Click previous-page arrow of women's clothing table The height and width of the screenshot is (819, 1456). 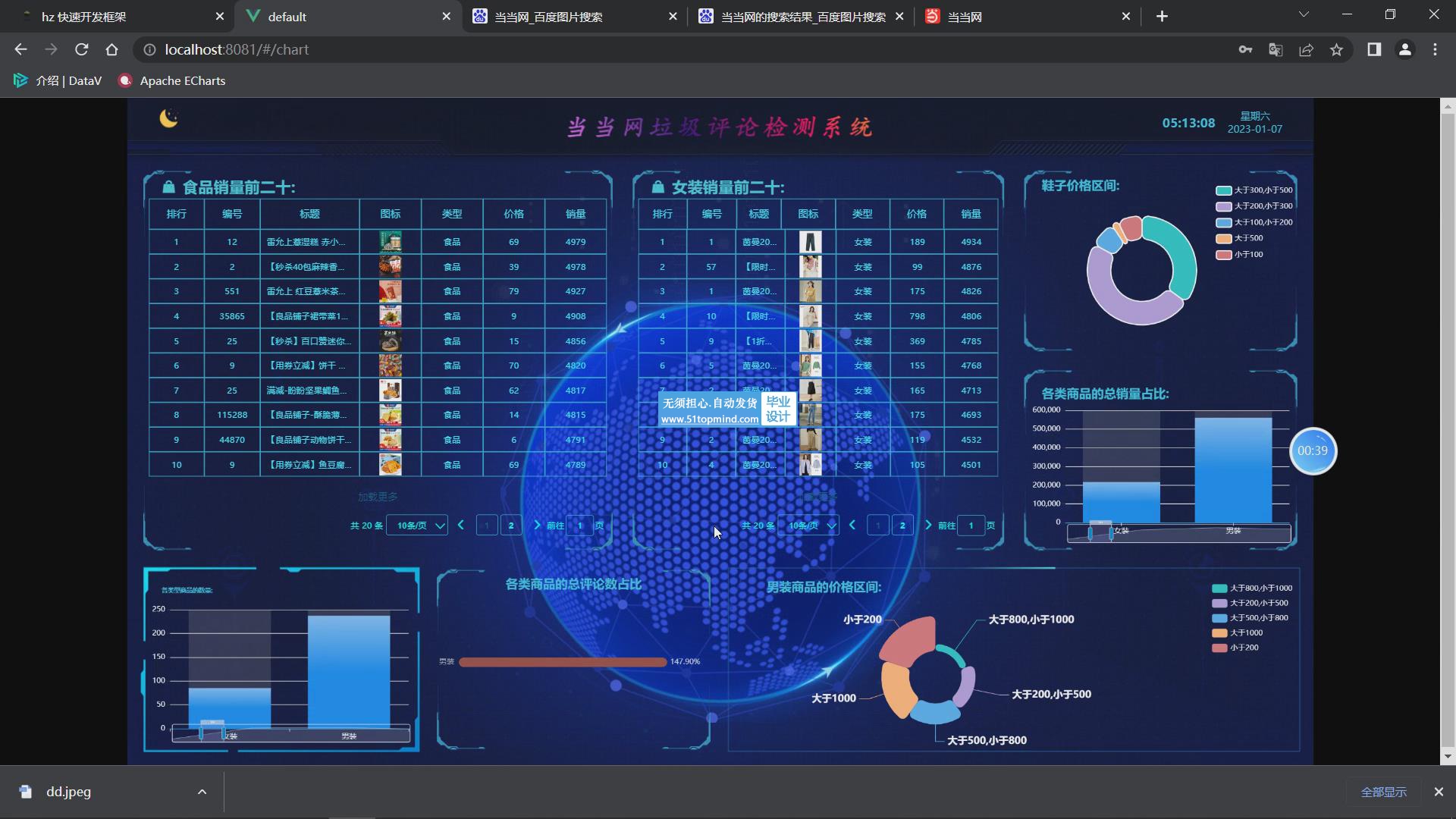click(x=852, y=525)
